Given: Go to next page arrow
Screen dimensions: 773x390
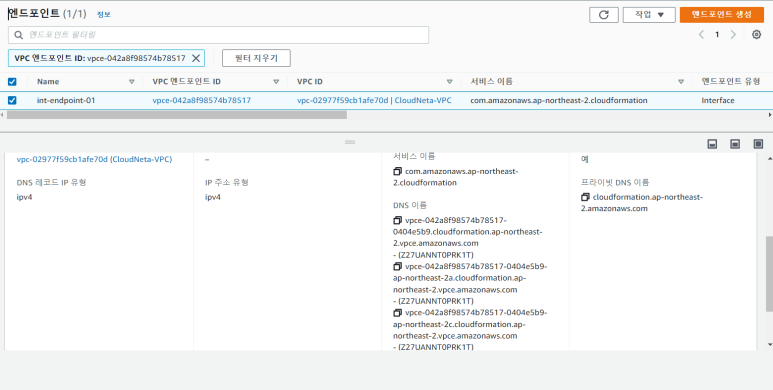Looking at the screenshot, I should (733, 35).
